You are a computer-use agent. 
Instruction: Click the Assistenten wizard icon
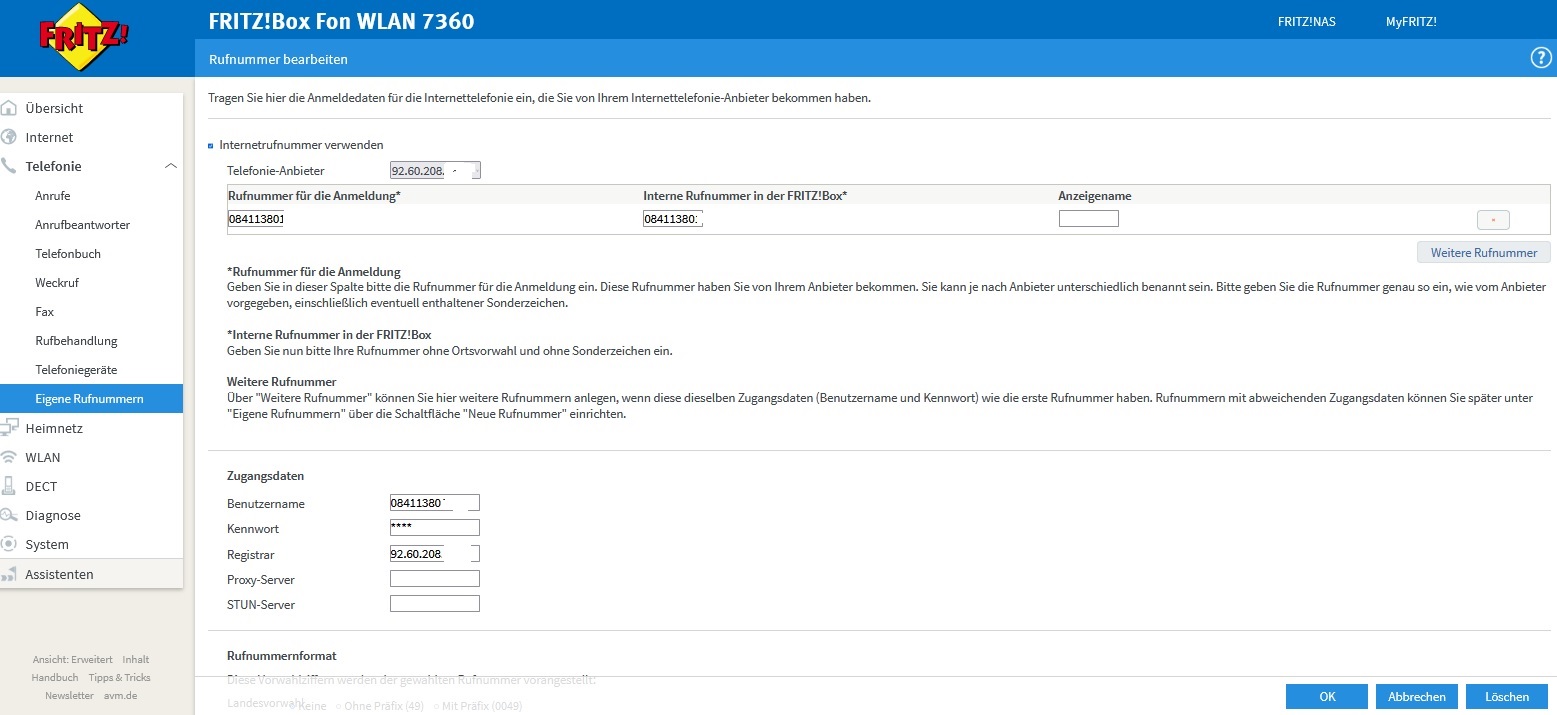tap(10, 574)
